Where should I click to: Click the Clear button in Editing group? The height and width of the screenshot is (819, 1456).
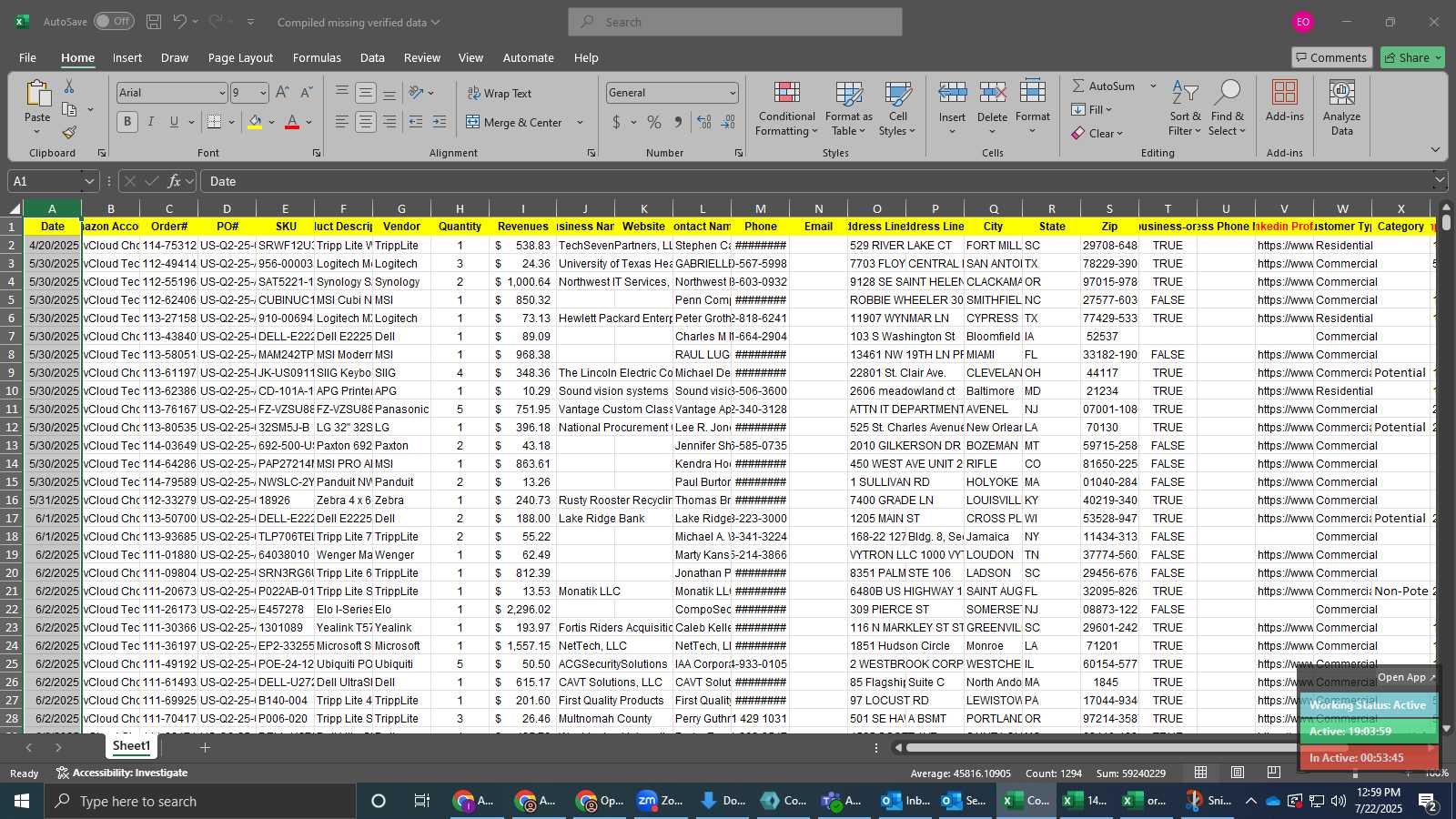1097,133
